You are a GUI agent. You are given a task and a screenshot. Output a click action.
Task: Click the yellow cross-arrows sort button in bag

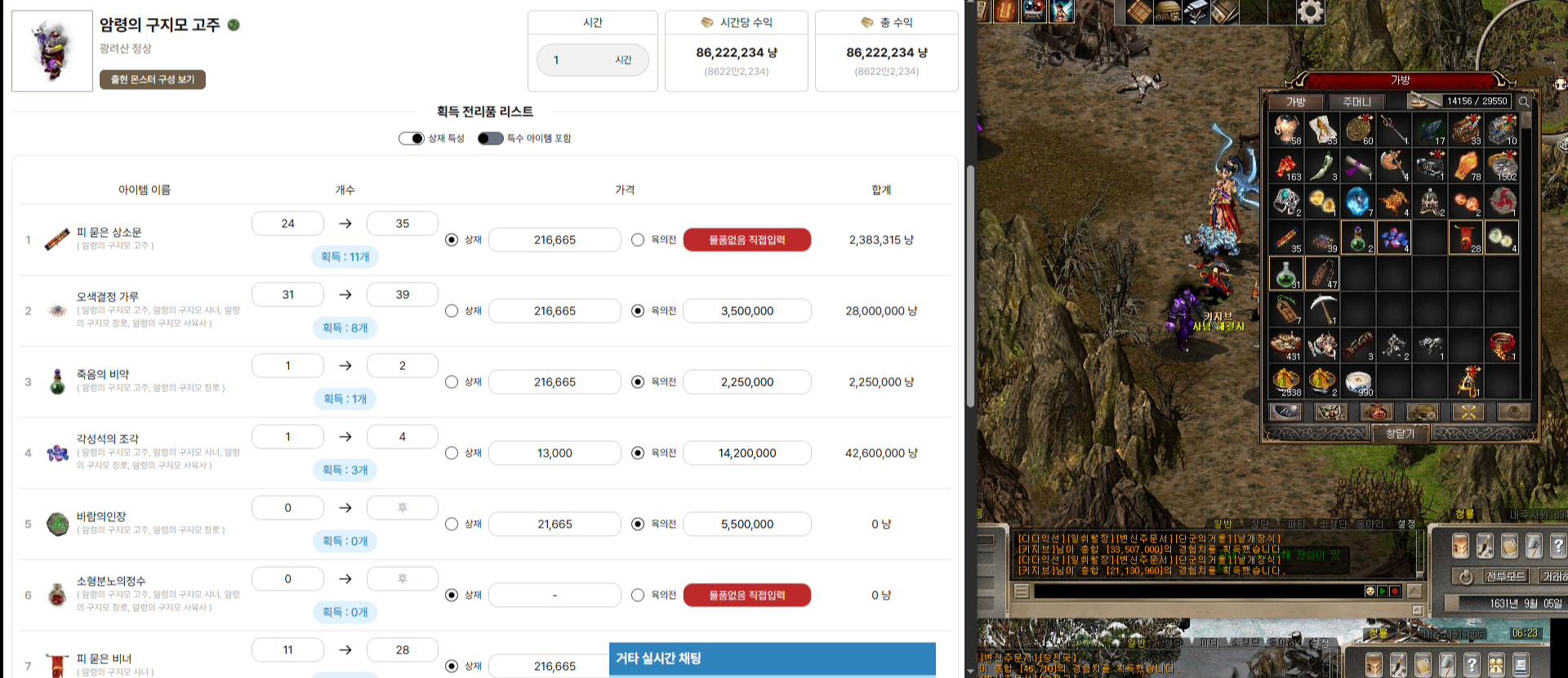pos(1468,412)
